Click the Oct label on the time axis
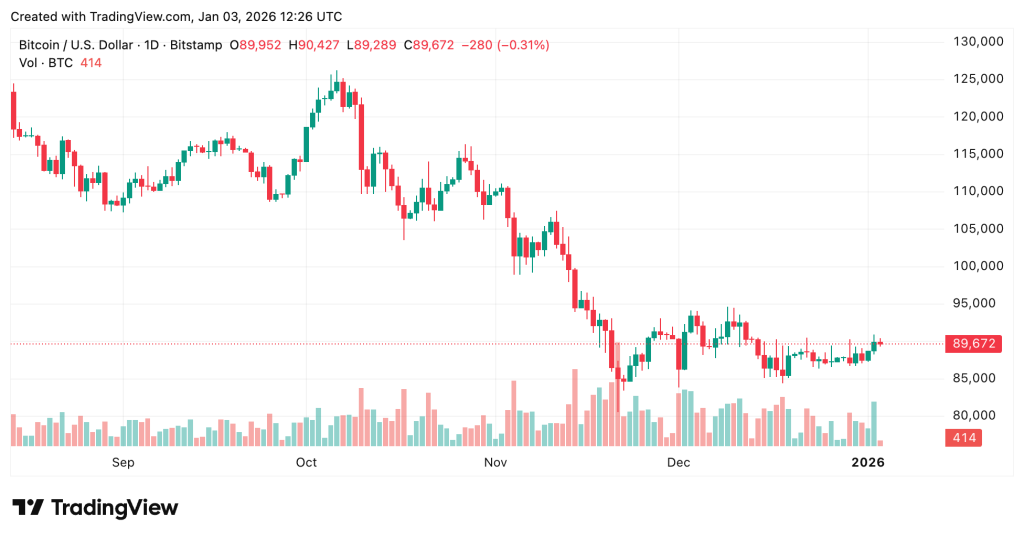The image size is (1024, 539). pyautogui.click(x=306, y=462)
